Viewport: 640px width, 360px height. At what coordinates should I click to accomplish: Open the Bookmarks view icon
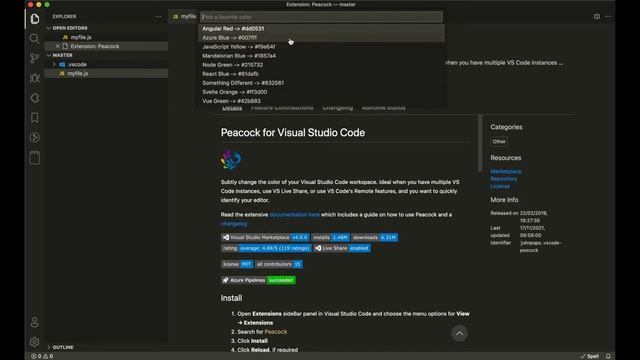click(x=35, y=118)
